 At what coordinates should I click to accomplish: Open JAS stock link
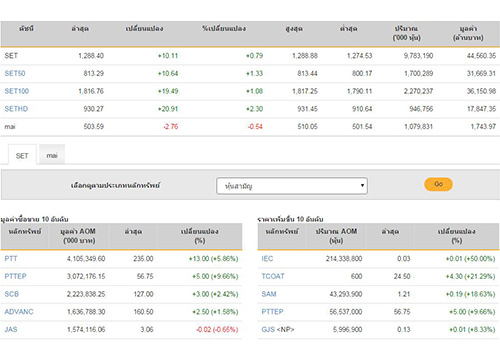pos(11,329)
